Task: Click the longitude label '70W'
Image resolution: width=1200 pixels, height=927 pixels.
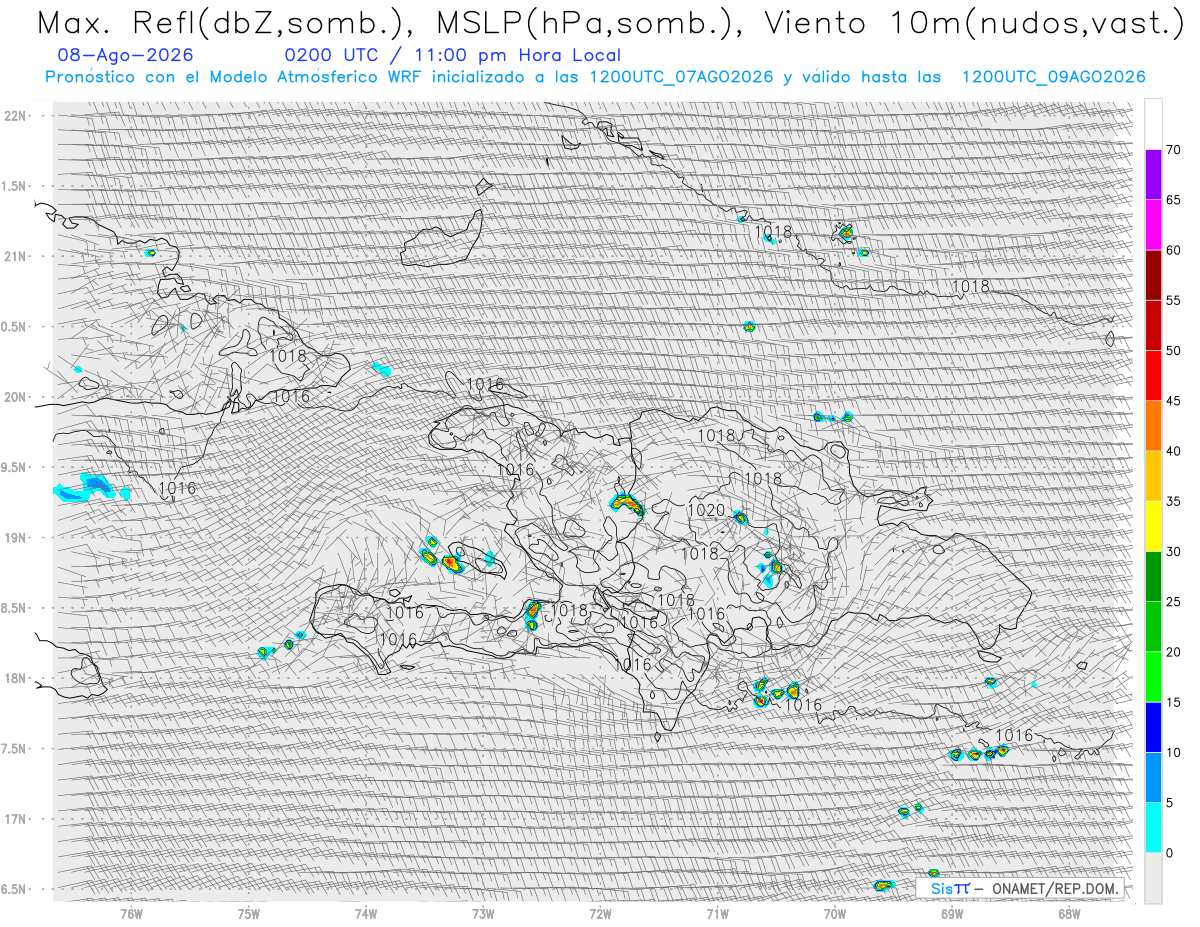Action: pyautogui.click(x=835, y=913)
